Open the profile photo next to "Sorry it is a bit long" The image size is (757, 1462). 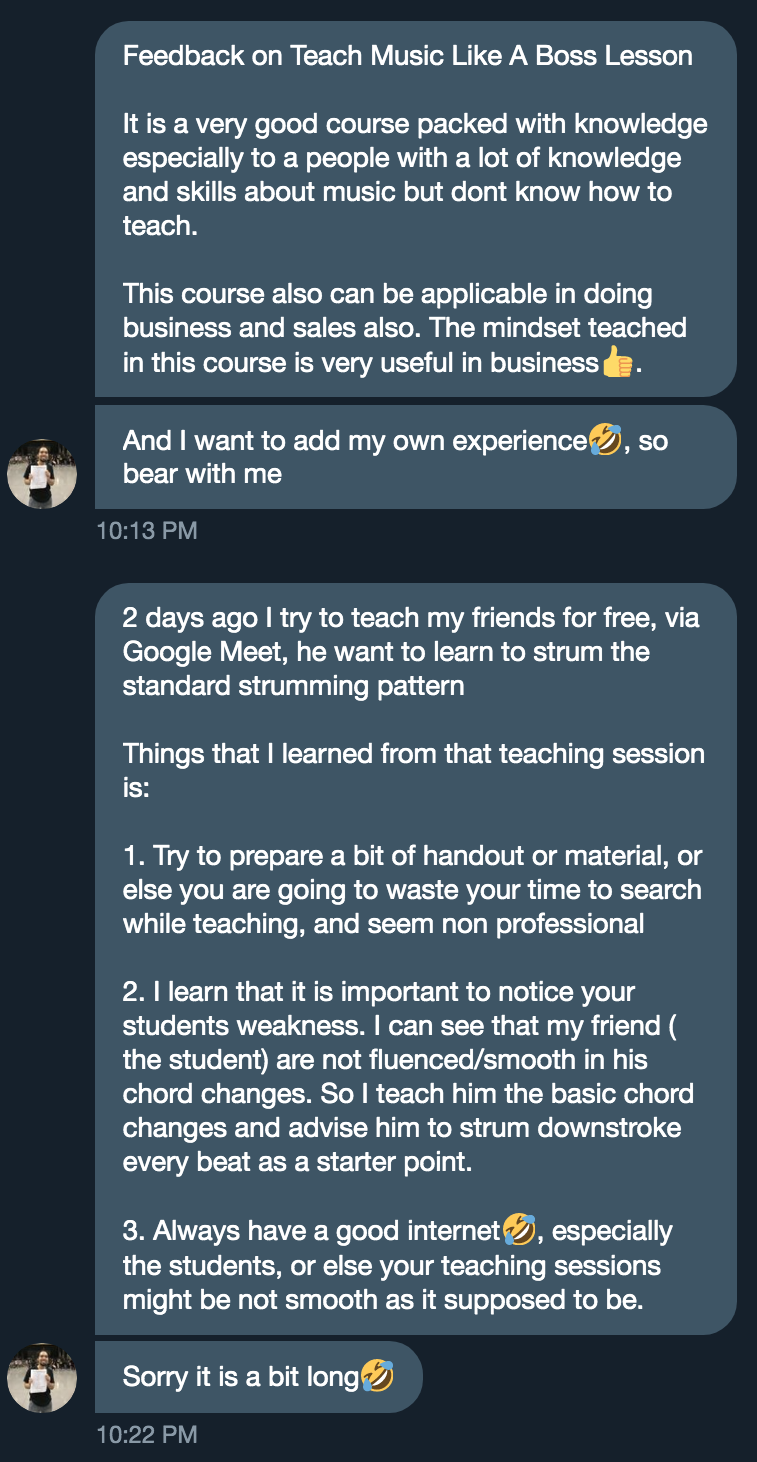point(42,1377)
